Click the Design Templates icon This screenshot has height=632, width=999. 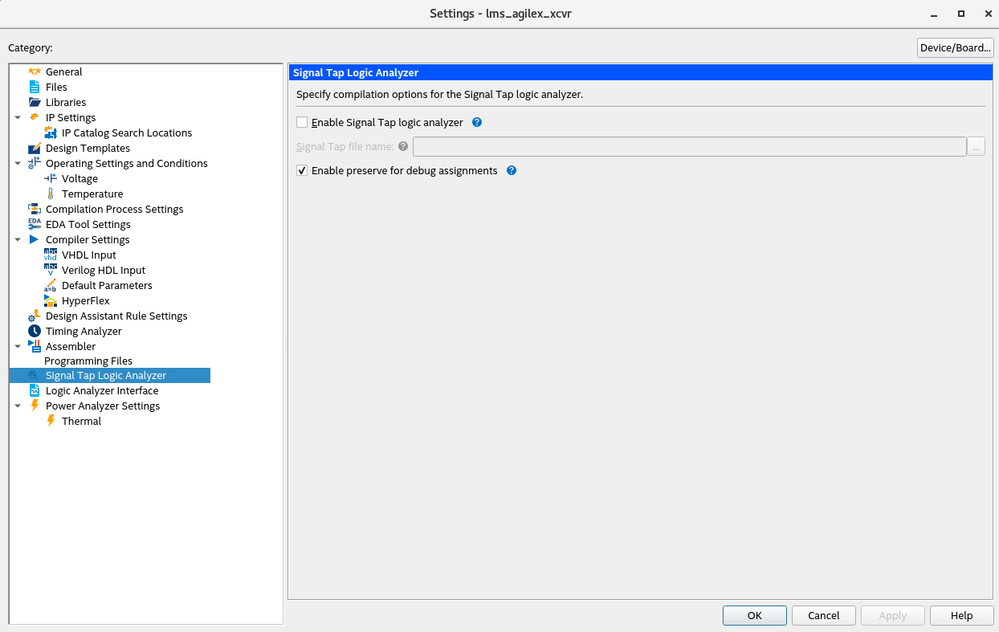pyautogui.click(x=34, y=148)
